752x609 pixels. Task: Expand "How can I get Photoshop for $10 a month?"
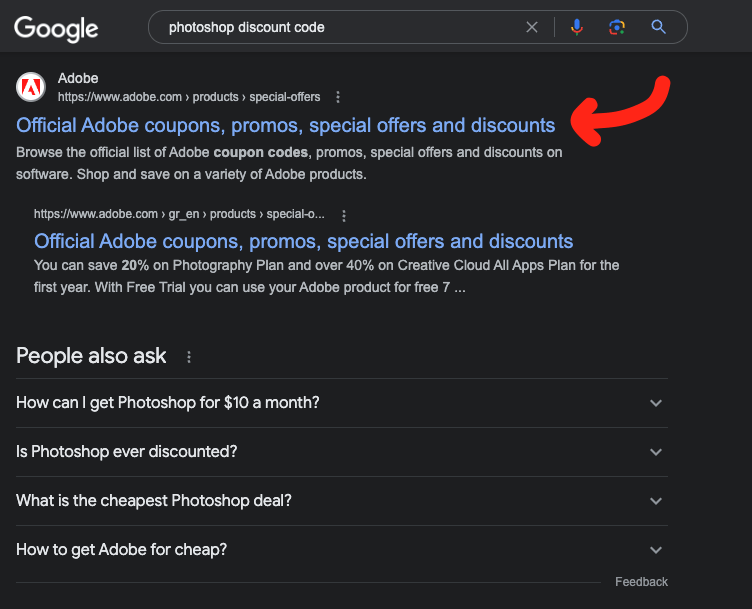pyautogui.click(x=341, y=403)
